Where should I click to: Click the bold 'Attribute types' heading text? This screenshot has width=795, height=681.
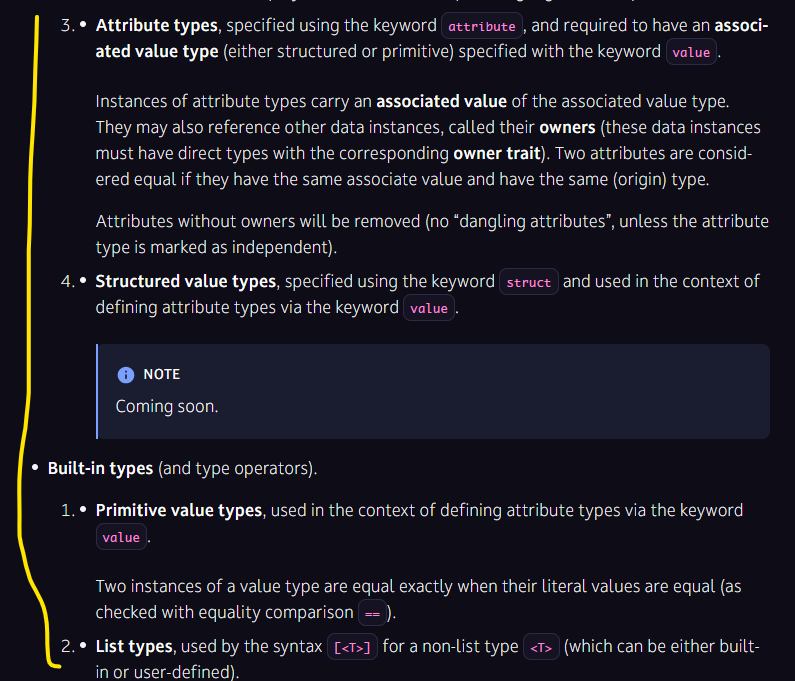(157, 25)
